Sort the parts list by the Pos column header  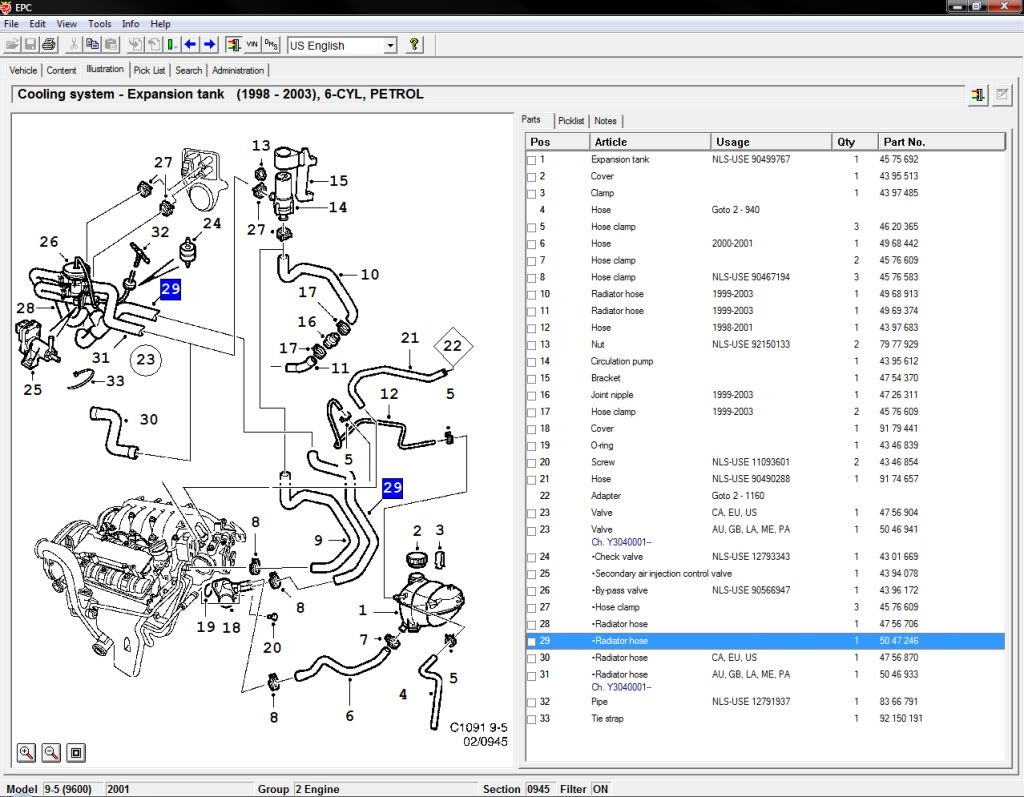(557, 142)
